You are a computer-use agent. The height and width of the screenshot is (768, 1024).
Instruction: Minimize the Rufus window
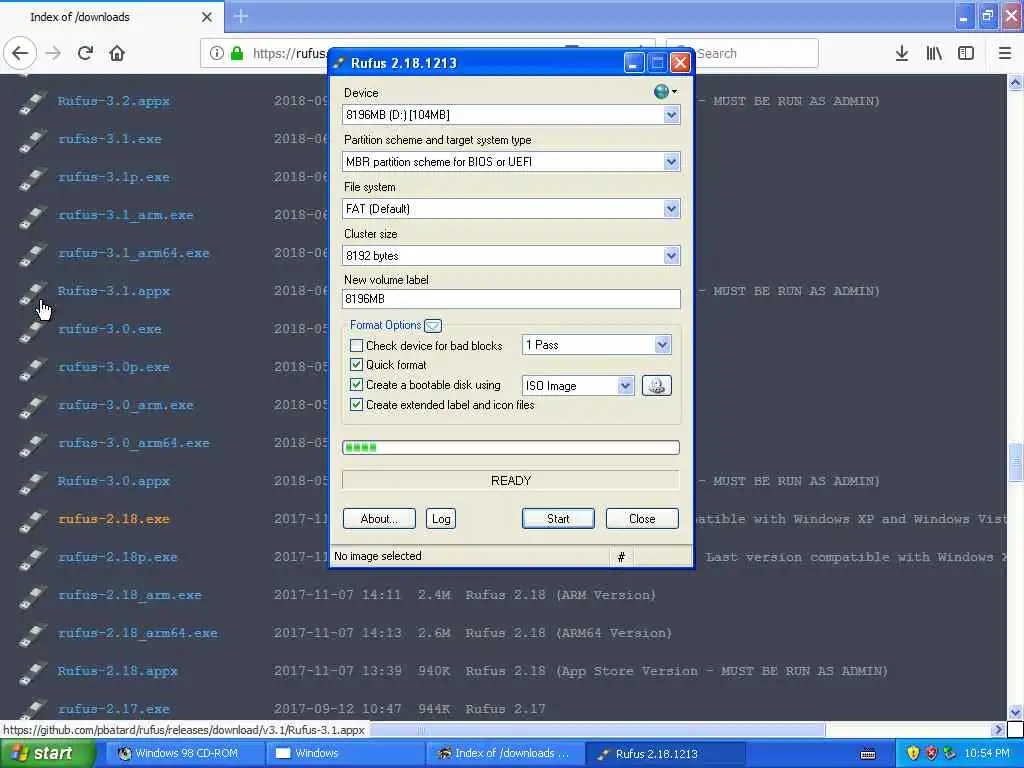point(633,63)
